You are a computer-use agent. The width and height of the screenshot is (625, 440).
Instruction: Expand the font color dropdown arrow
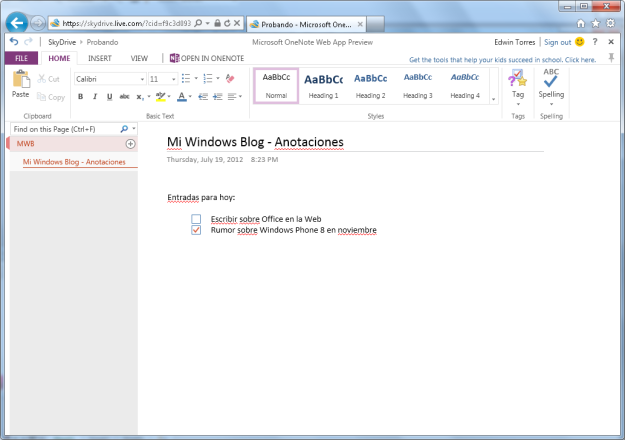(x=190, y=96)
